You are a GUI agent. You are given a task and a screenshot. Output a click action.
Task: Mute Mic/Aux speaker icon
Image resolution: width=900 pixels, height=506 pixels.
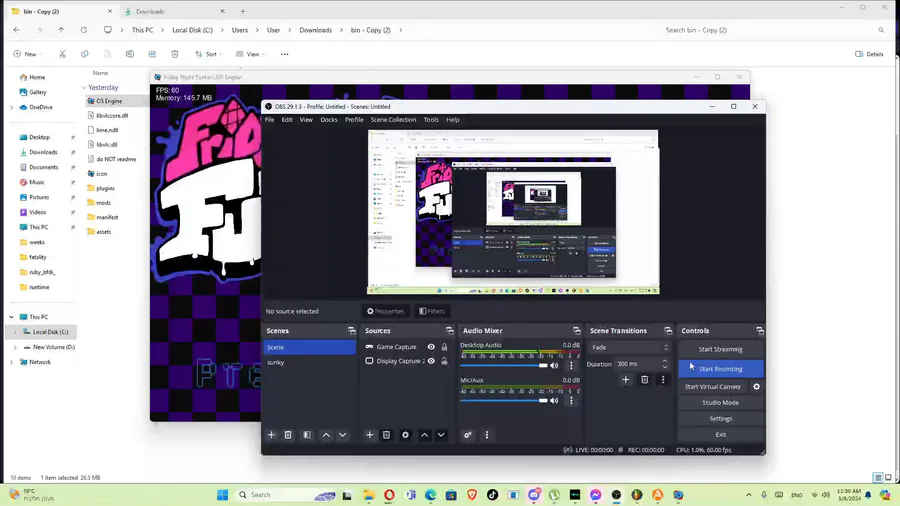point(554,400)
